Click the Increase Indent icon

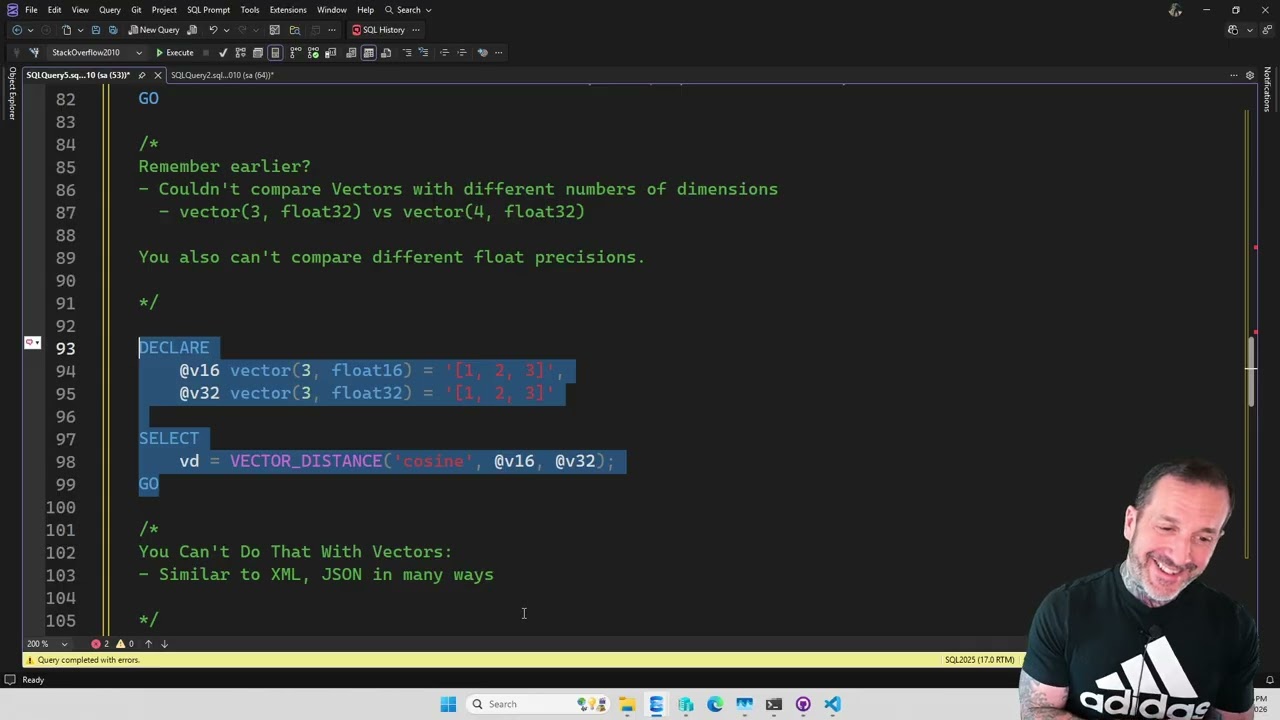[462, 52]
